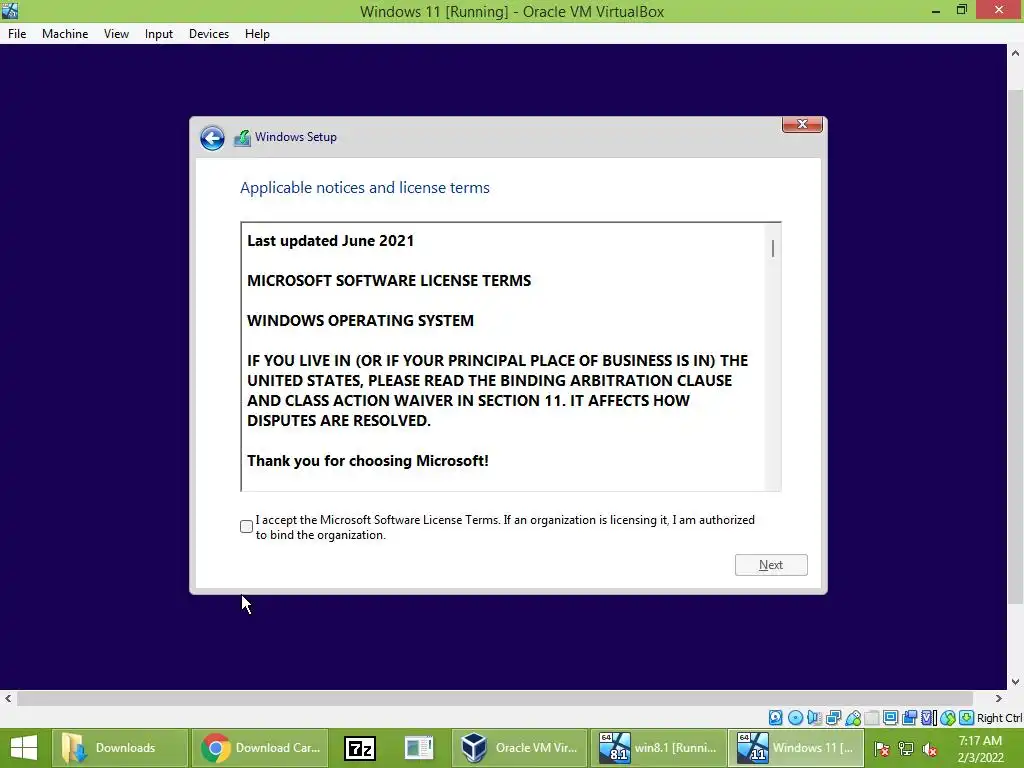
Task: Click the recording status icon
Action: coord(909,718)
